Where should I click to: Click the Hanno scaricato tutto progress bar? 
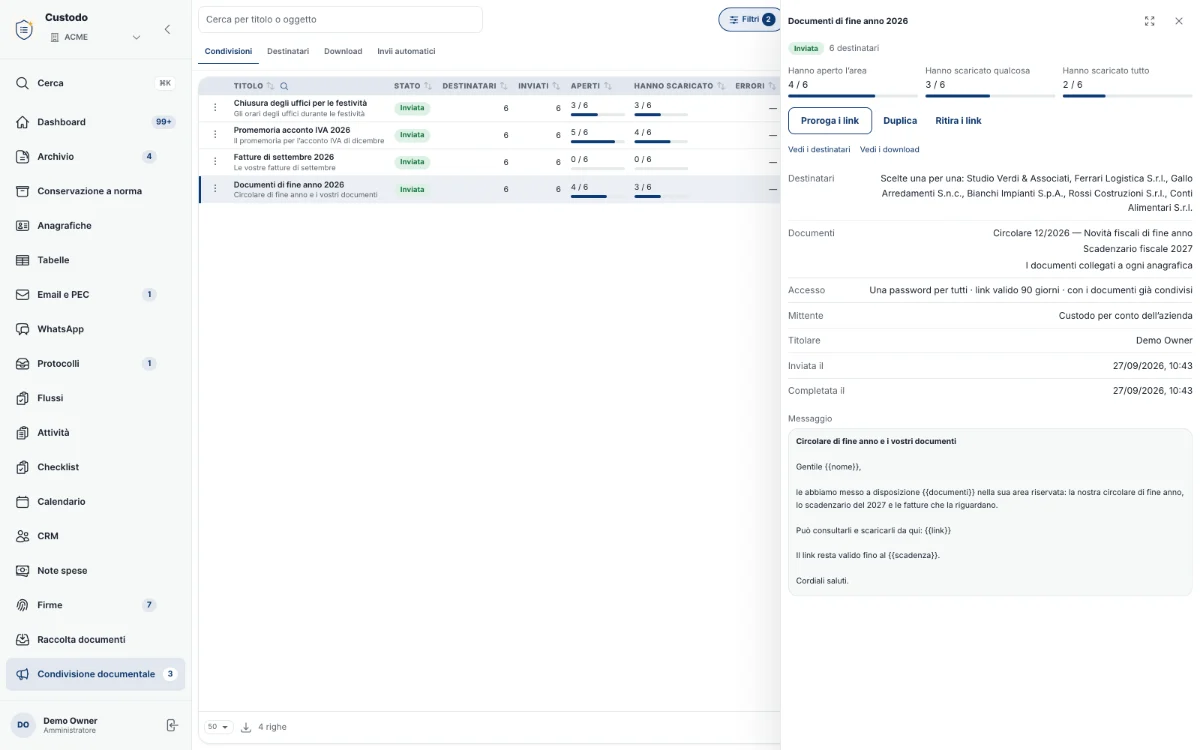(1128, 96)
